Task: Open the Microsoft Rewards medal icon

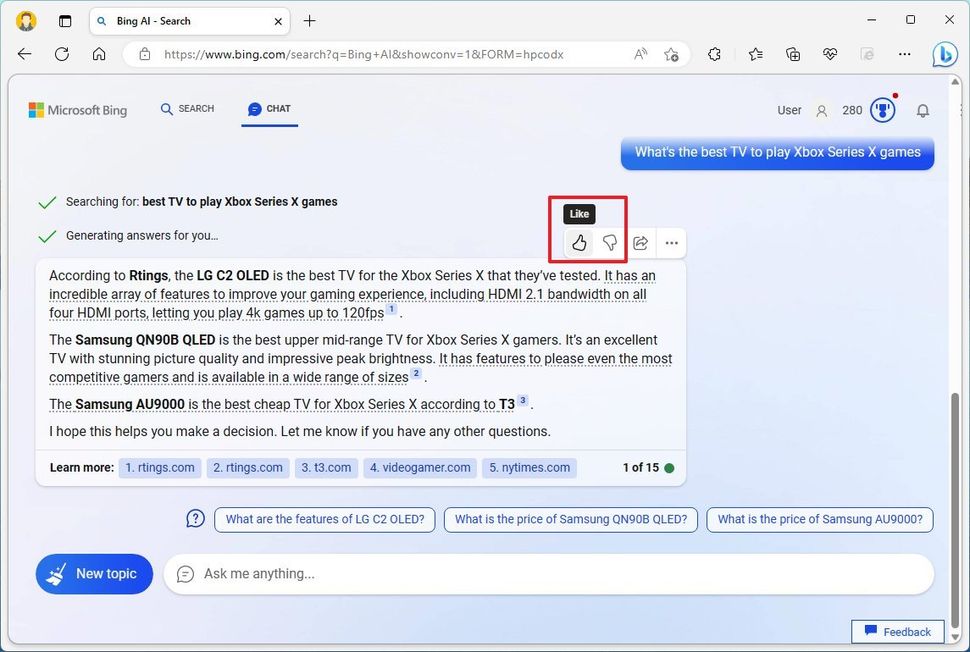Action: point(881,110)
